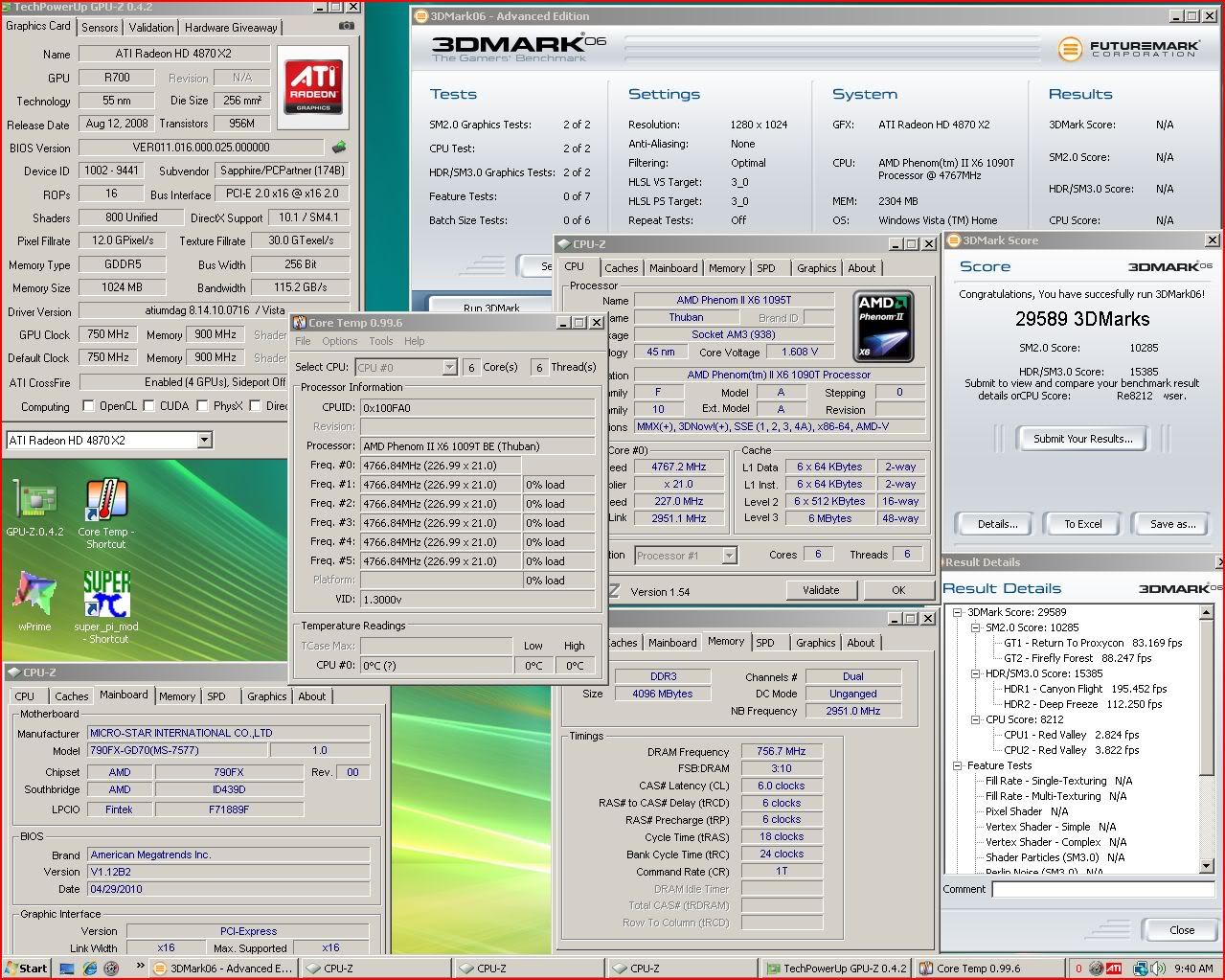Click the network tray icon
This screenshot has height=980, width=1225.
point(1141,969)
